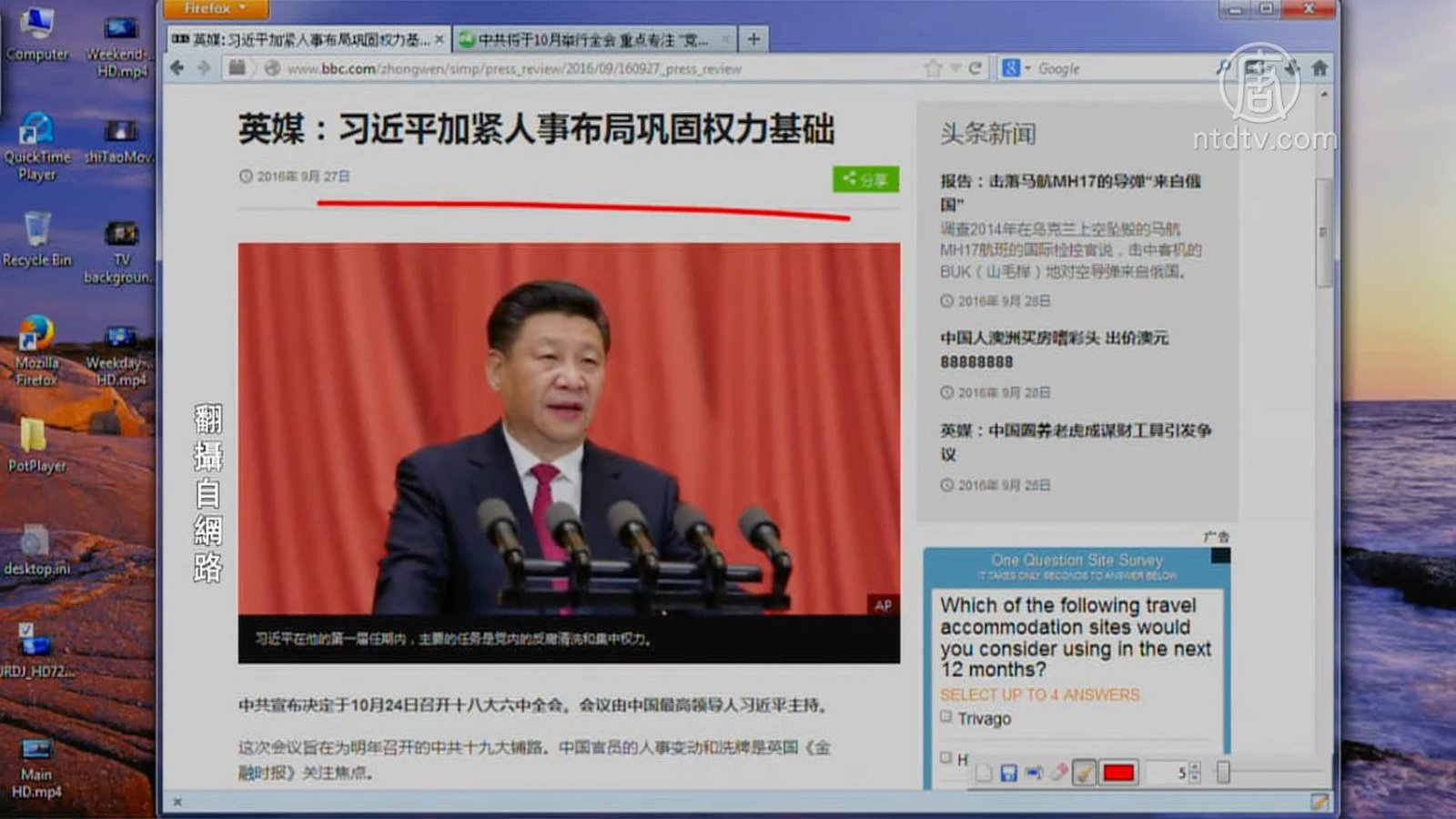Select the eraser tool

coord(1058,773)
